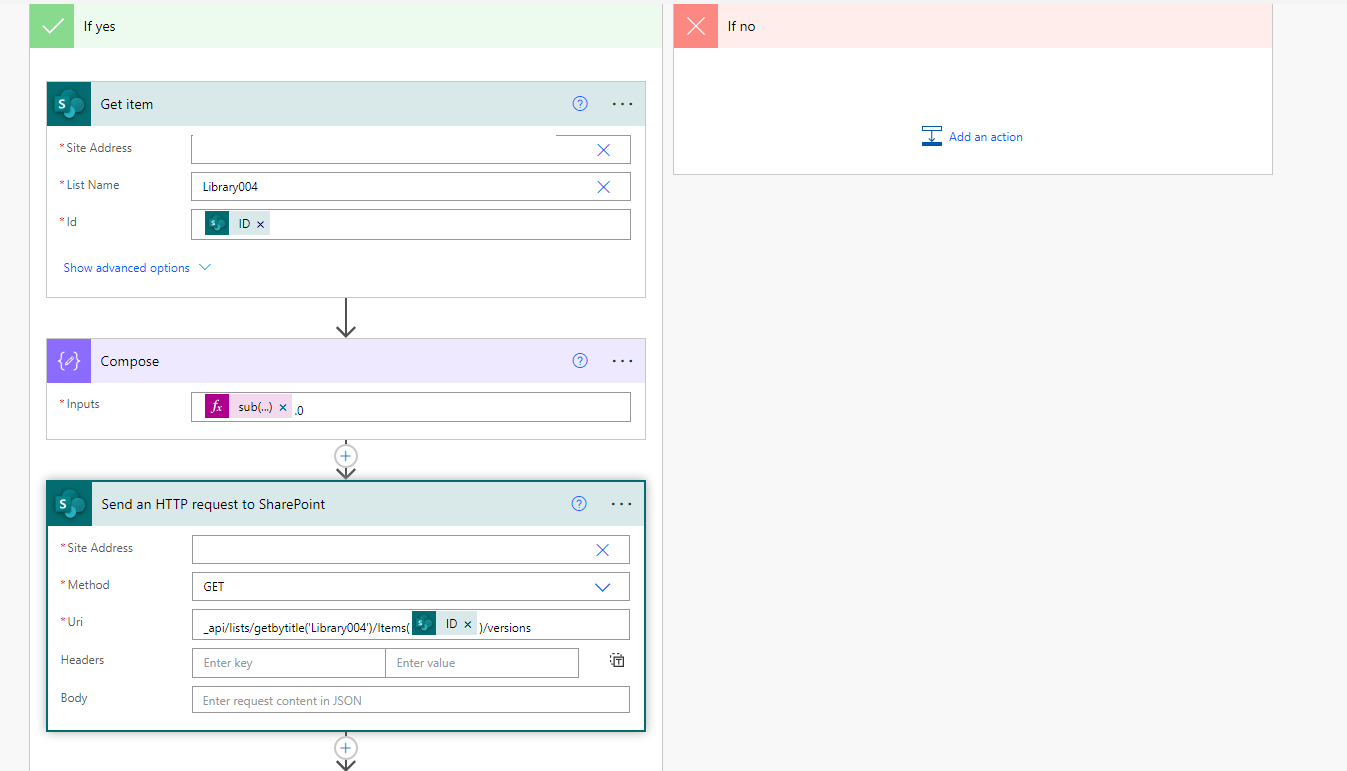
Task: Remove the sub(...) expression token
Action: 283,408
